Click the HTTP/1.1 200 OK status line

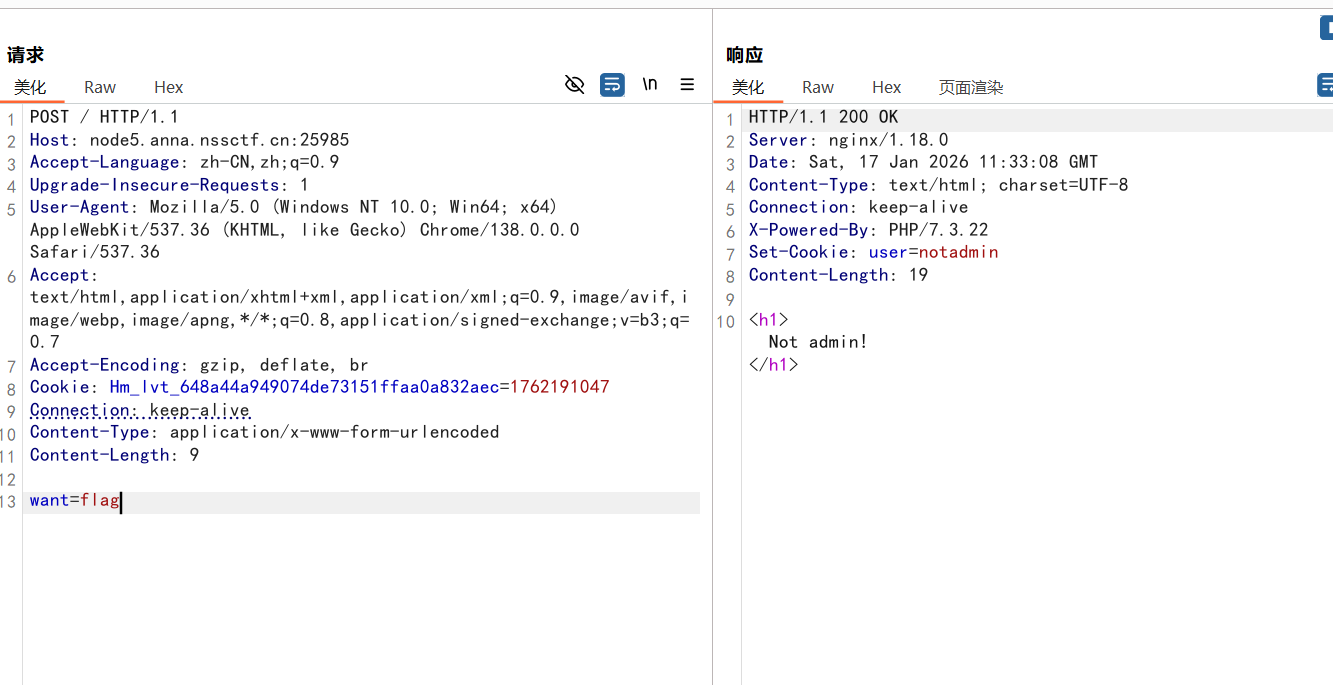click(823, 118)
